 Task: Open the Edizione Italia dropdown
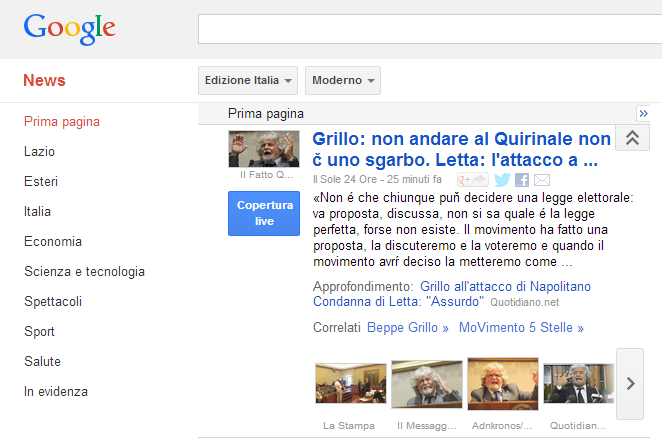(x=248, y=80)
